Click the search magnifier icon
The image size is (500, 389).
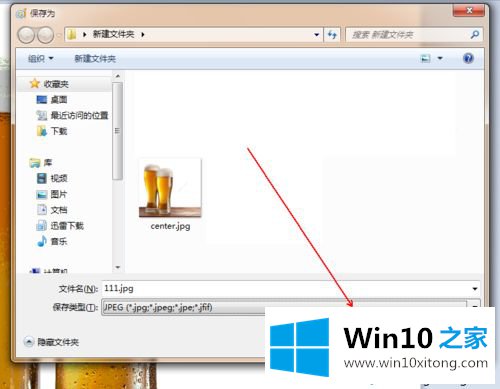475,34
